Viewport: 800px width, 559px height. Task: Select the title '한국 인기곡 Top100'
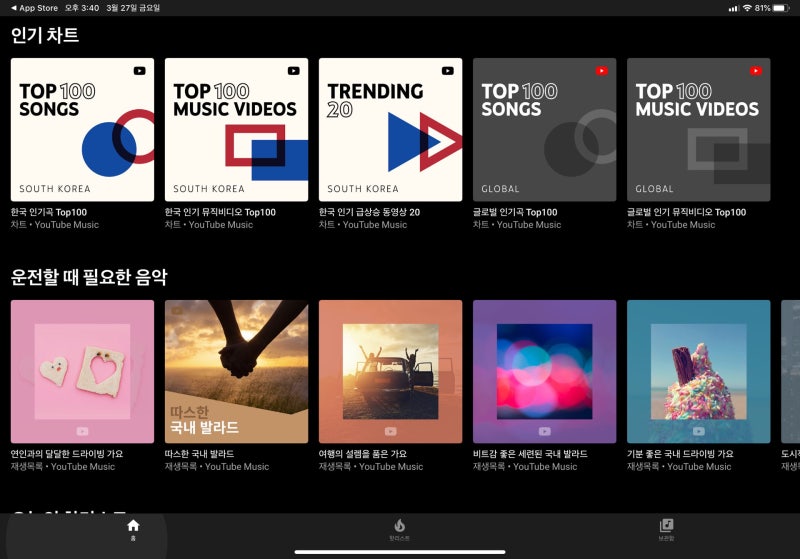pyautogui.click(x=49, y=212)
